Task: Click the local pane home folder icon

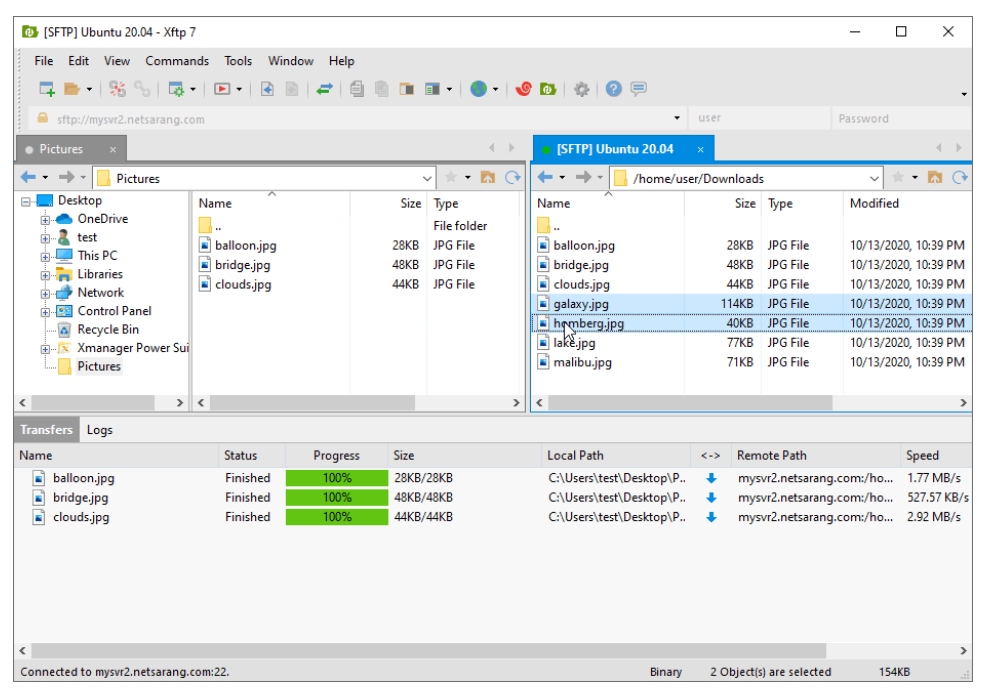Action: click(487, 178)
